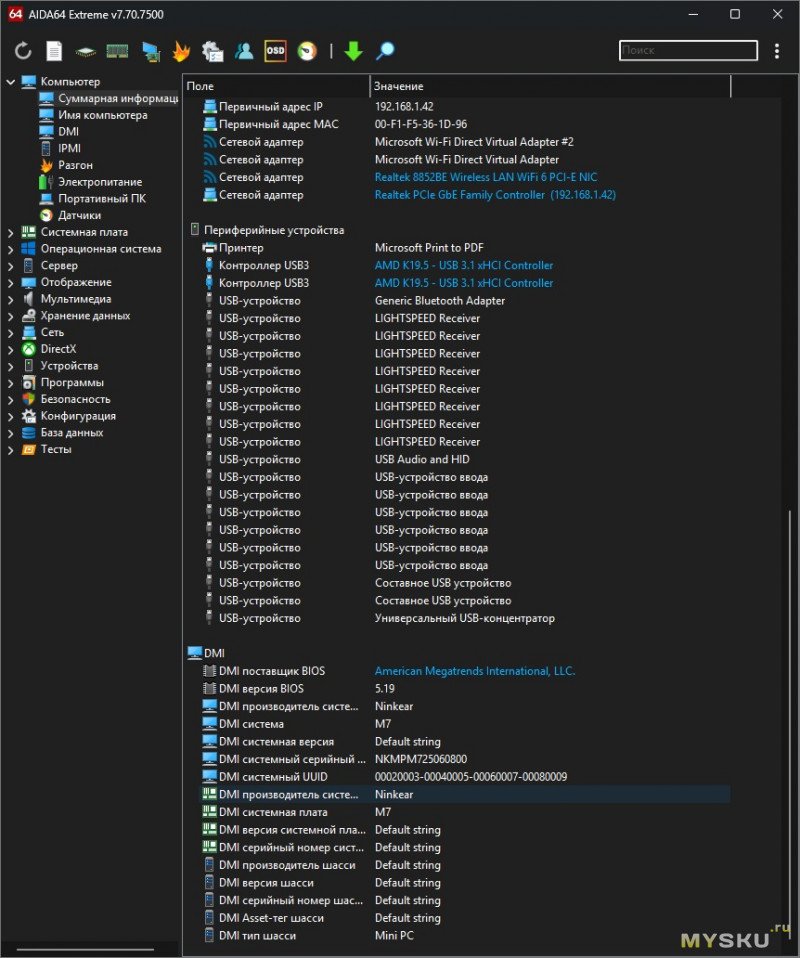Click the round gauge sensor toolbar icon
800x958 pixels.
(307, 51)
